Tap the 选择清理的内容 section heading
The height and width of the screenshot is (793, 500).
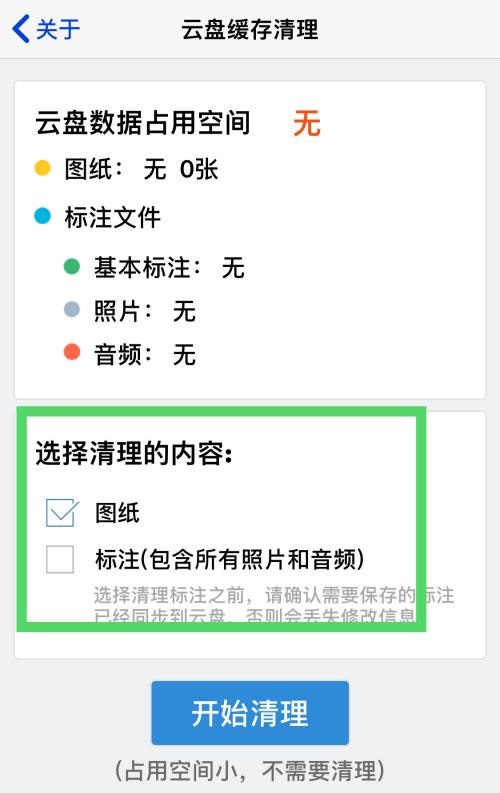134,453
